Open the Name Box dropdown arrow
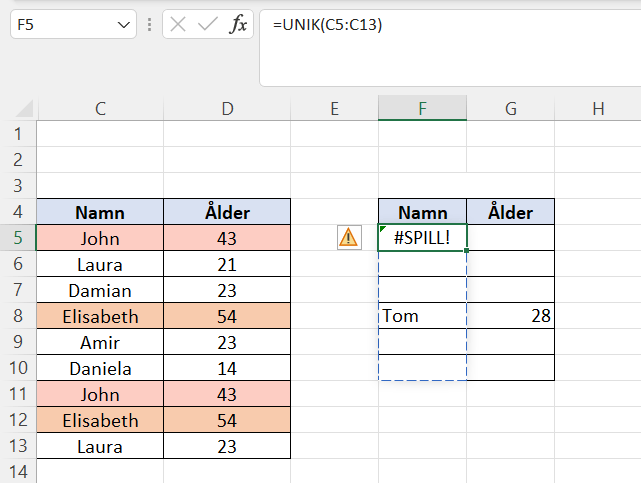Screen dimensions: 641x483 click(x=124, y=25)
